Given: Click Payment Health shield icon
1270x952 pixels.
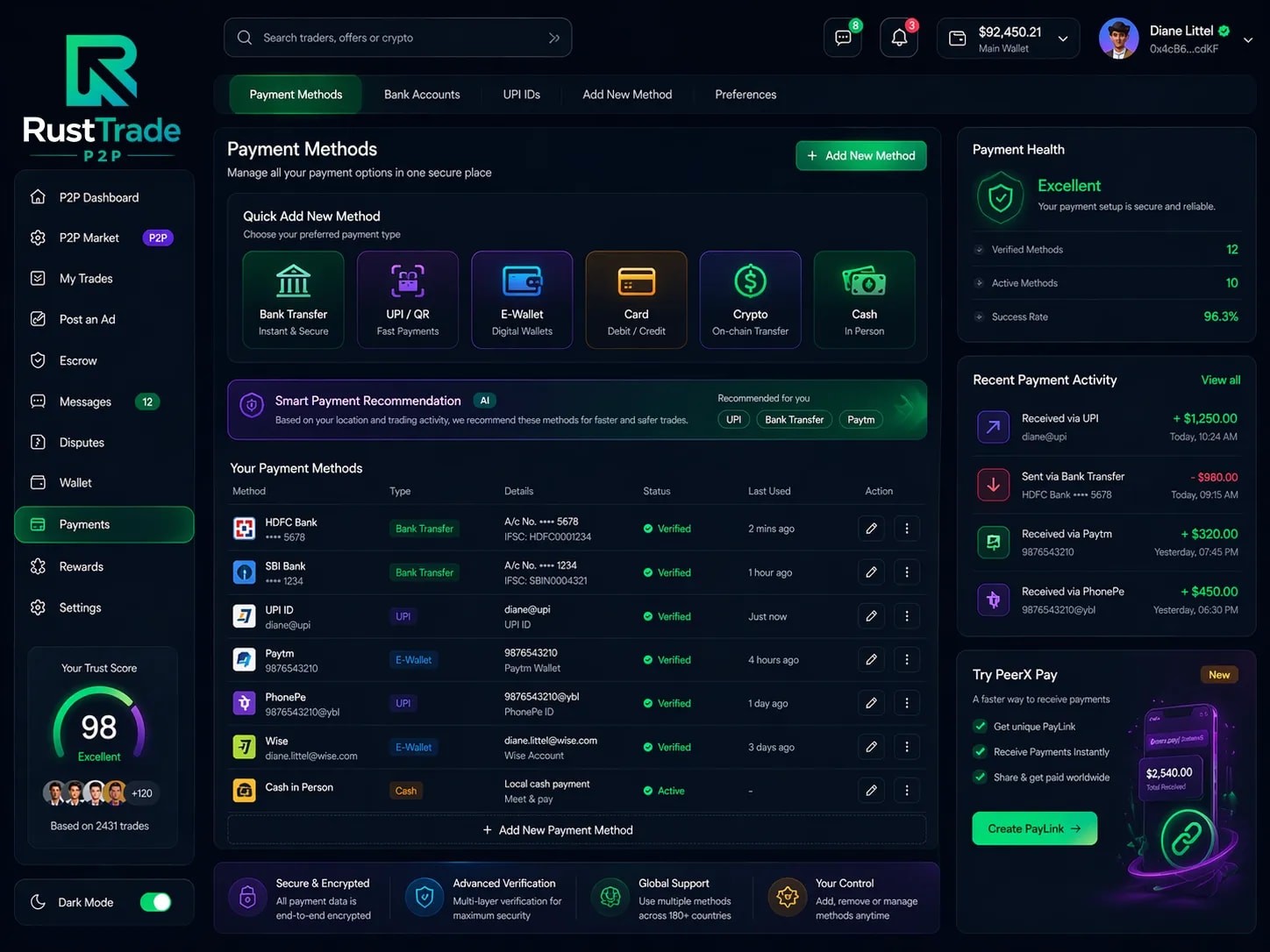Looking at the screenshot, I should tap(1001, 197).
